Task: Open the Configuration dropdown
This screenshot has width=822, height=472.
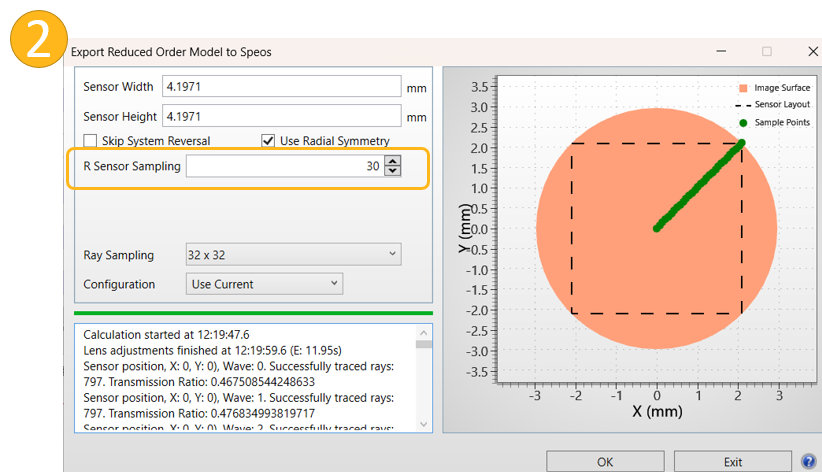Action: [x=264, y=284]
